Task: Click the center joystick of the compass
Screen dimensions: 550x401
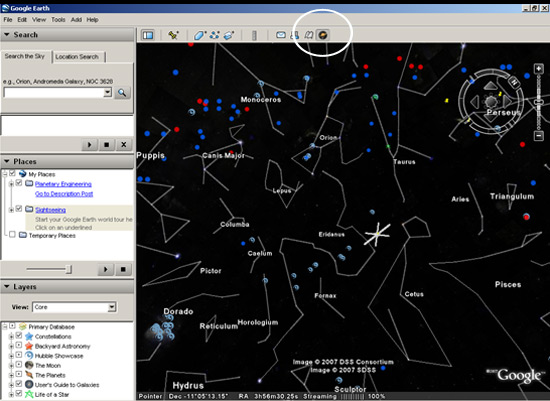Action: (491, 102)
